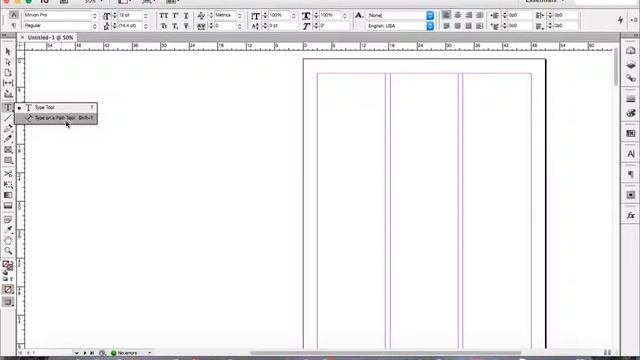Select the Gradient Swatch tool
The height and width of the screenshot is (360, 640).
(x=8, y=195)
